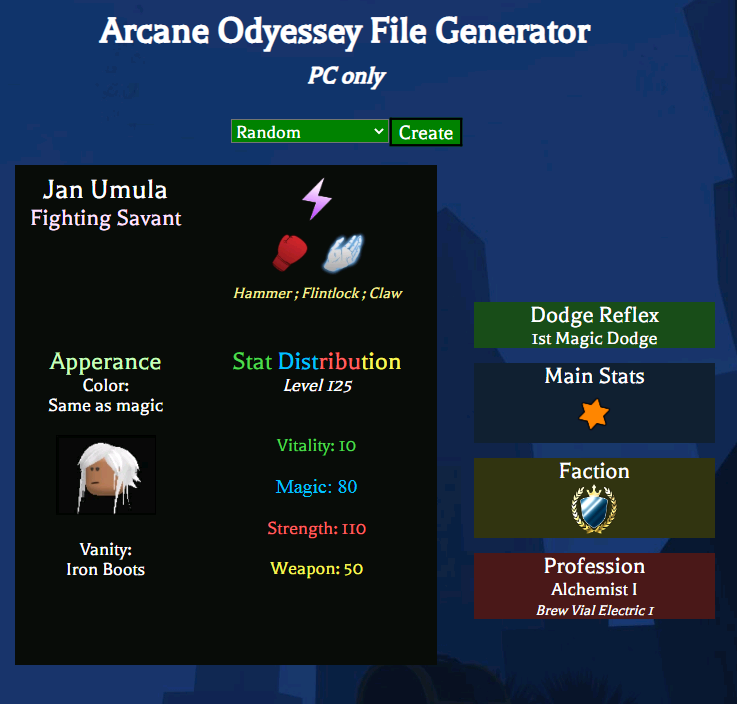The width and height of the screenshot is (737, 704).
Task: Click the Fighting Savant class label
Action: point(106,219)
